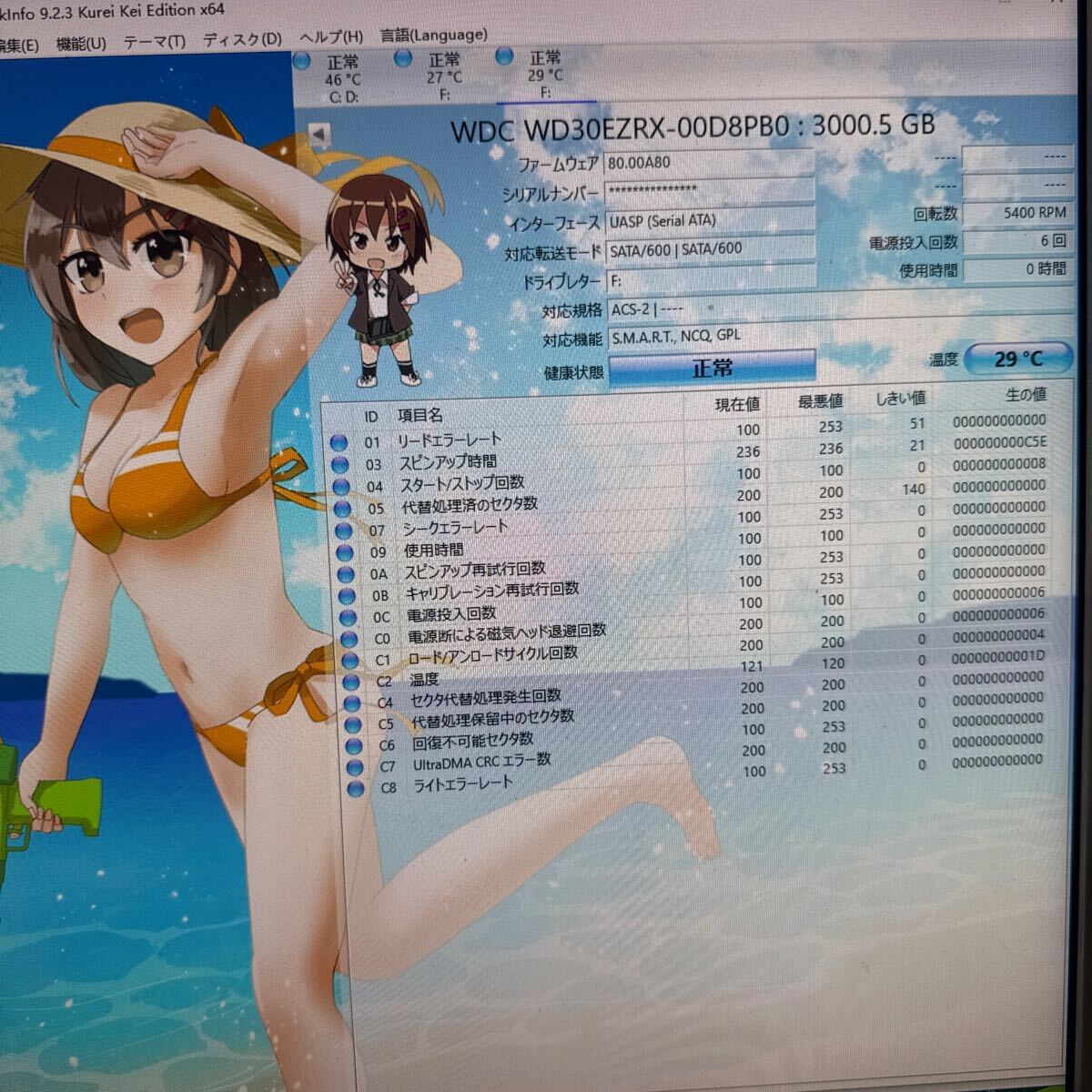Open the ディスク(D) menu

point(242,39)
